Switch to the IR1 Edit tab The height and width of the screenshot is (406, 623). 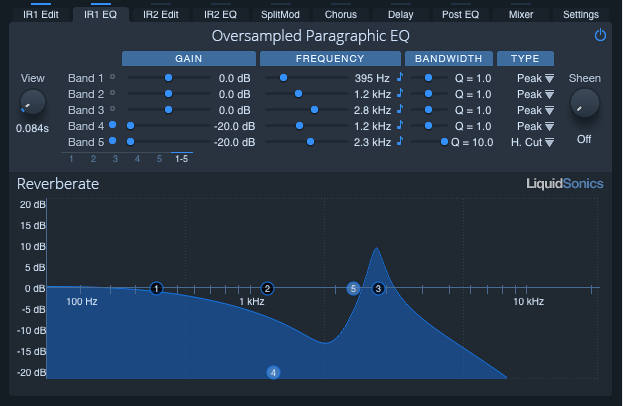[x=41, y=15]
